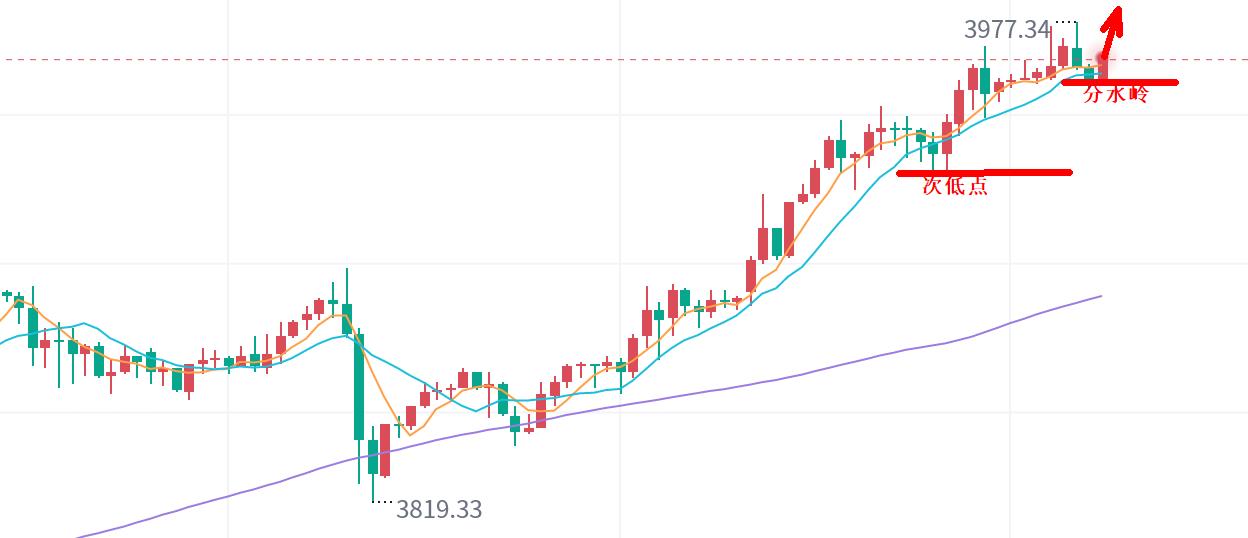Screen dimensions: 1248x538
Task: Click the red candle touching the 次低点 line
Action: tap(946, 138)
